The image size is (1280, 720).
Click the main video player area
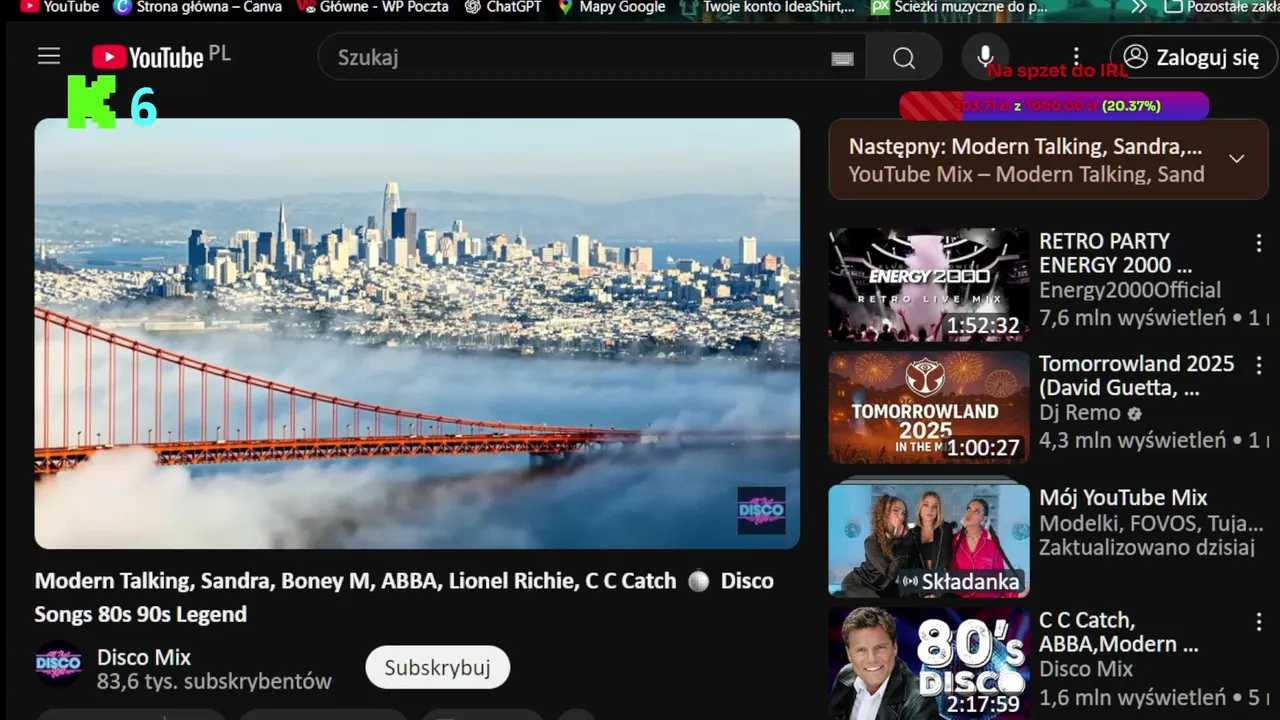417,334
